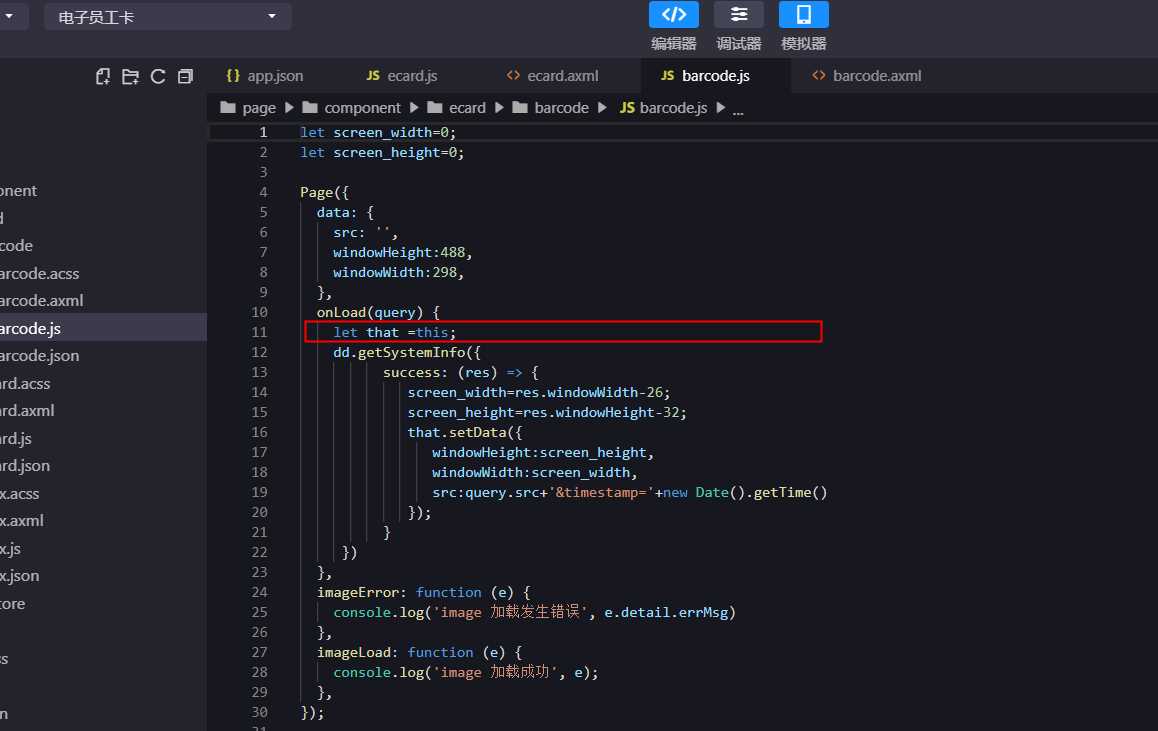Click the 'success: (res) => {' line
The width and height of the screenshot is (1158, 731).
pyautogui.click(x=461, y=372)
